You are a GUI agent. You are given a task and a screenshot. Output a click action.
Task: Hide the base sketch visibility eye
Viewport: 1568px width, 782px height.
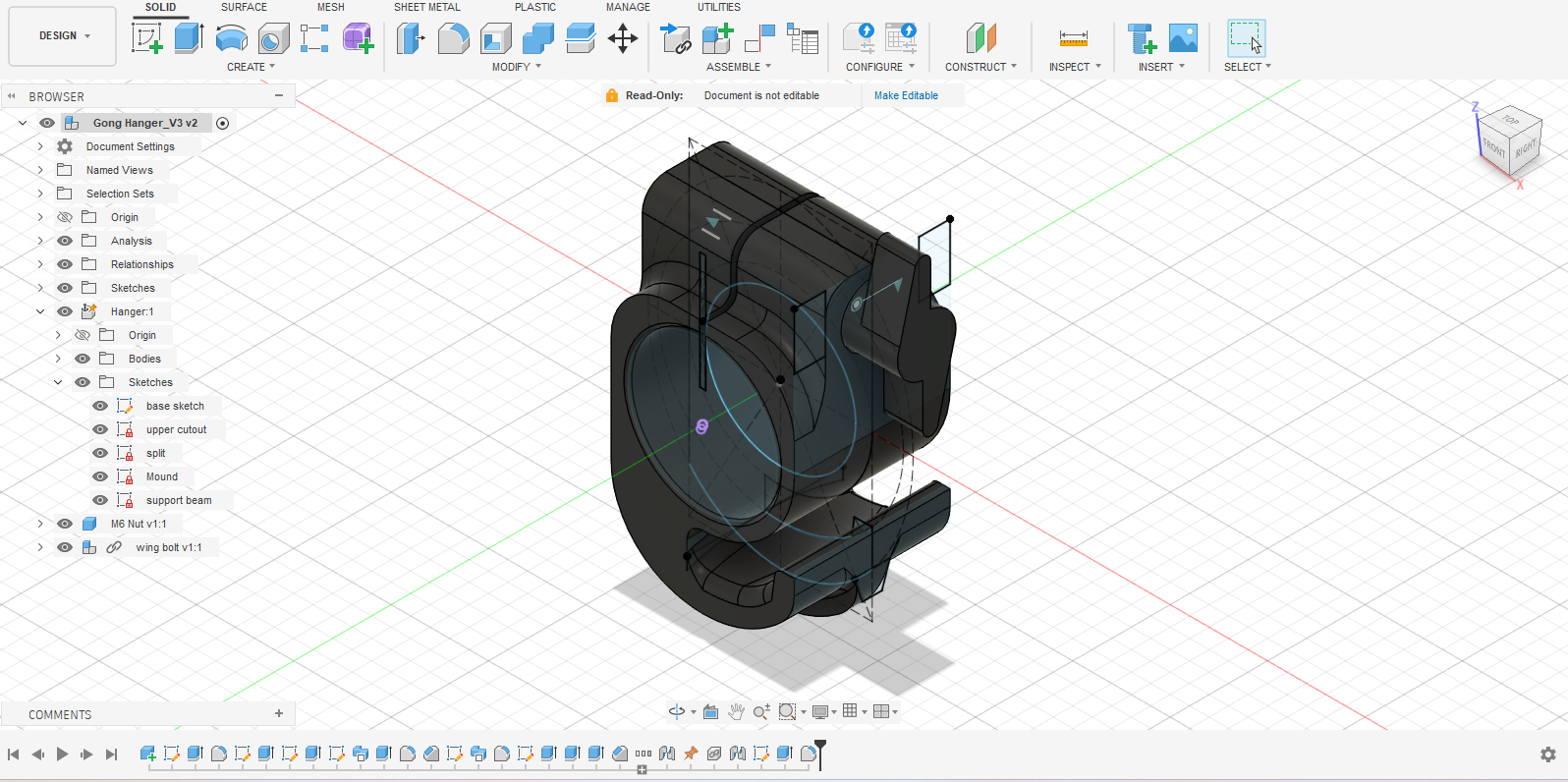[x=100, y=406]
